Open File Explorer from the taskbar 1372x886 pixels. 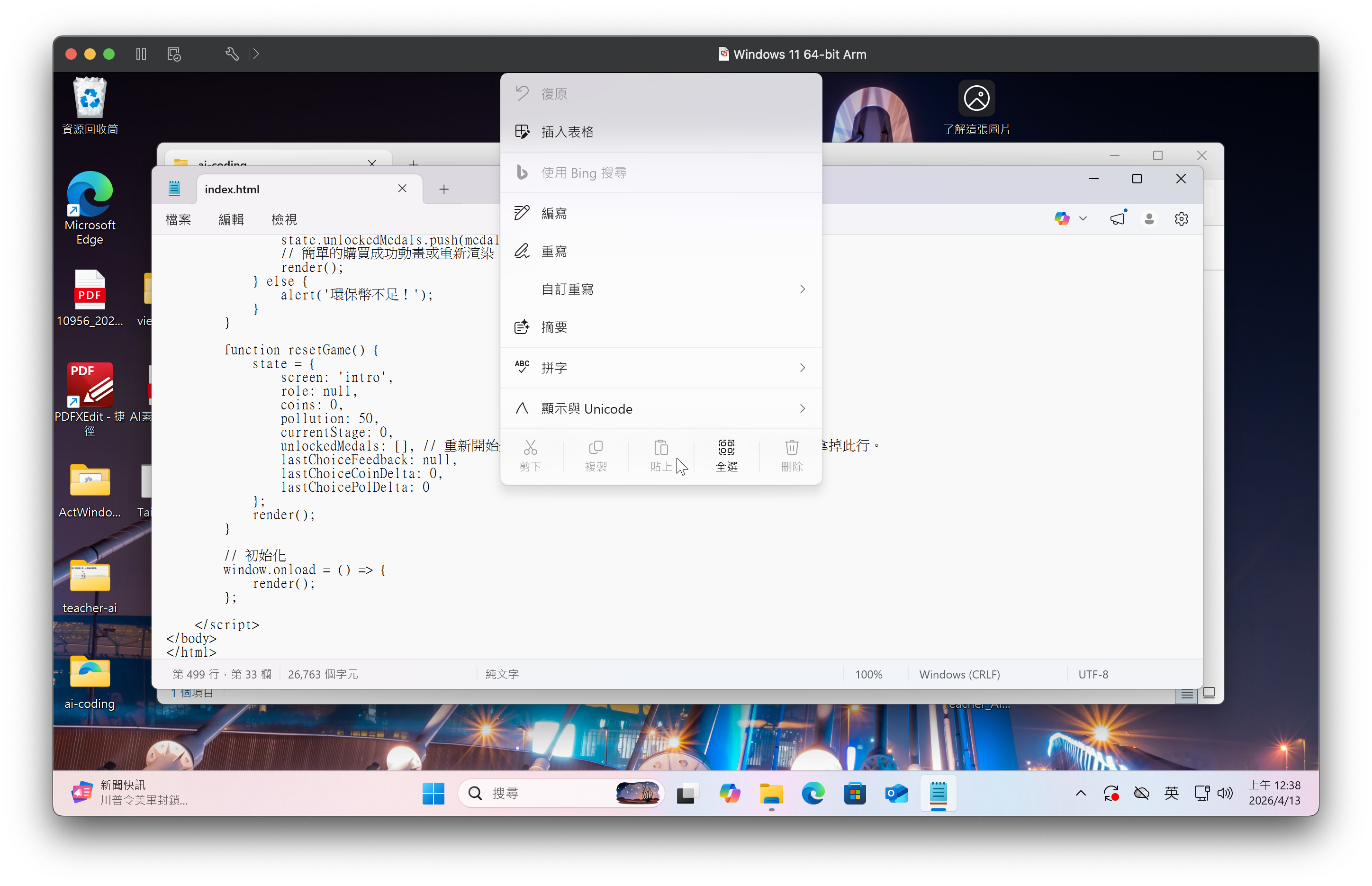tap(771, 793)
